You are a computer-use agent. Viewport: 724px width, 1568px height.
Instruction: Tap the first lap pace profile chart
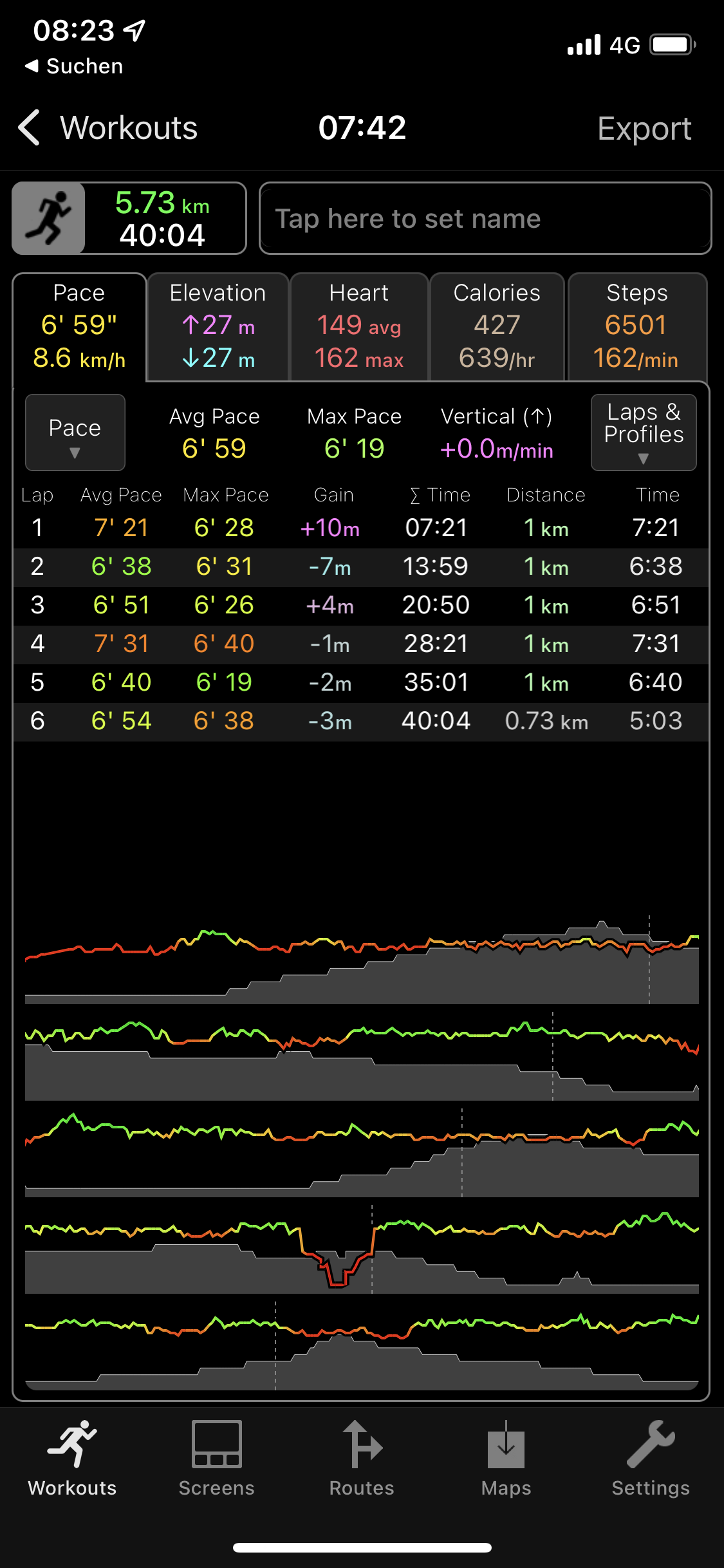pyautogui.click(x=360, y=960)
